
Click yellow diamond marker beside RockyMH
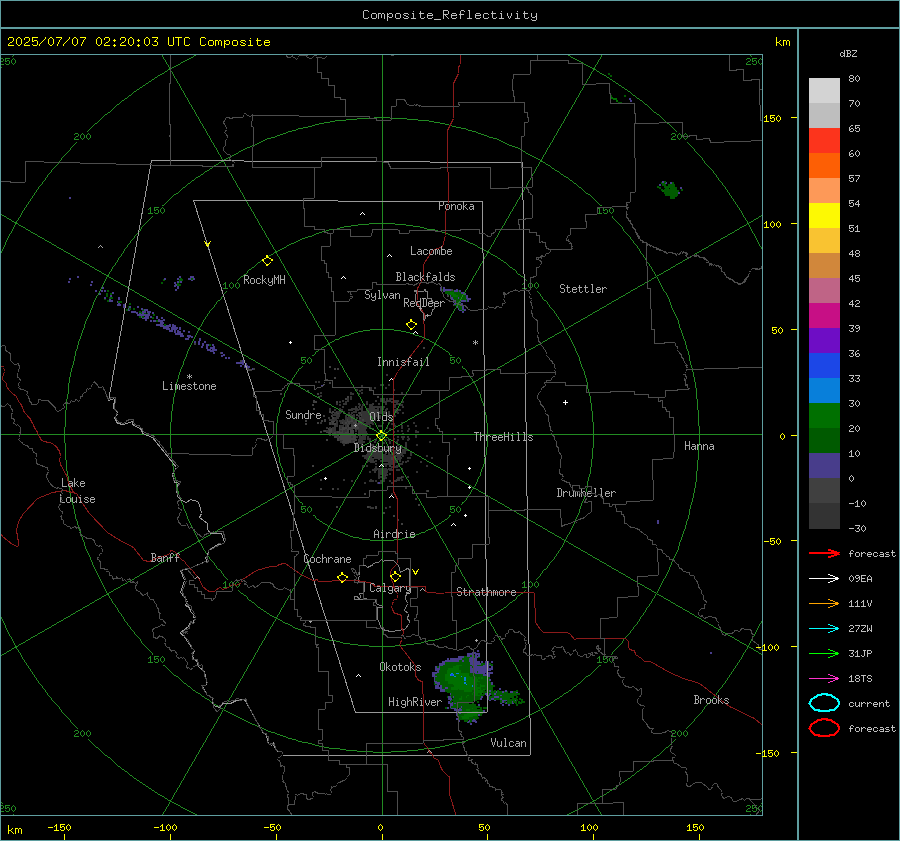coord(267,261)
